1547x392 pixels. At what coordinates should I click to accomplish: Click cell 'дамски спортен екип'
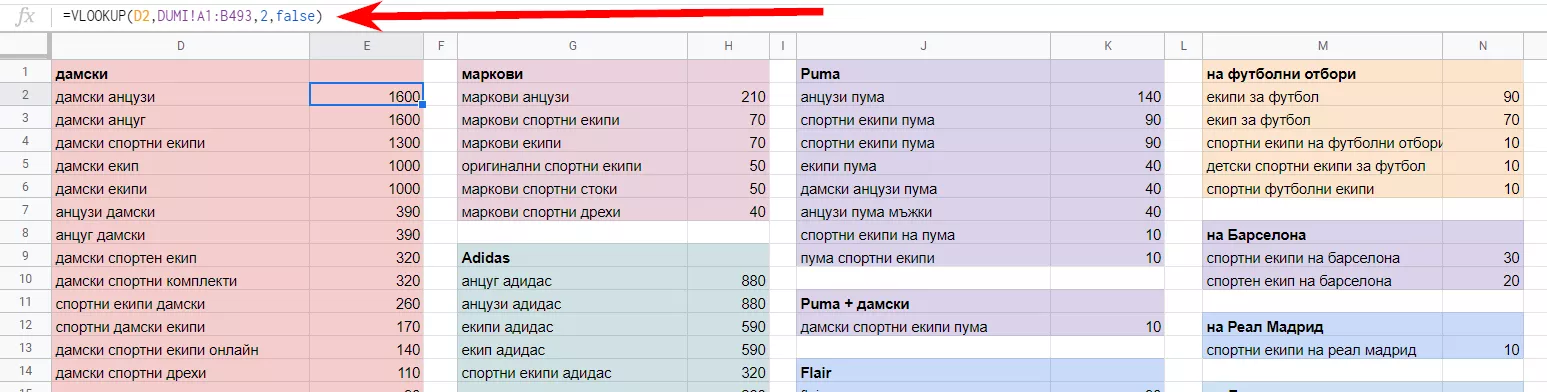pos(180,258)
